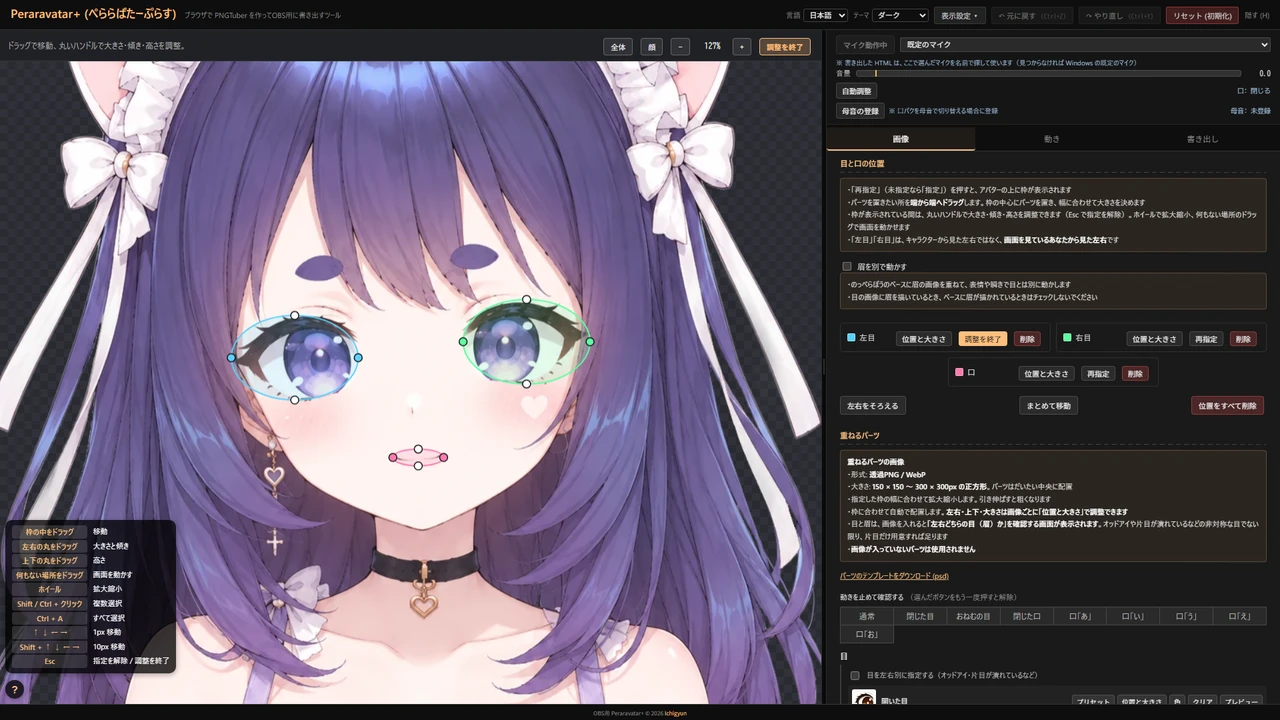Image resolution: width=1280 pixels, height=720 pixels.
Task: Switch to the 書き出し tab
Action: coord(1202,139)
